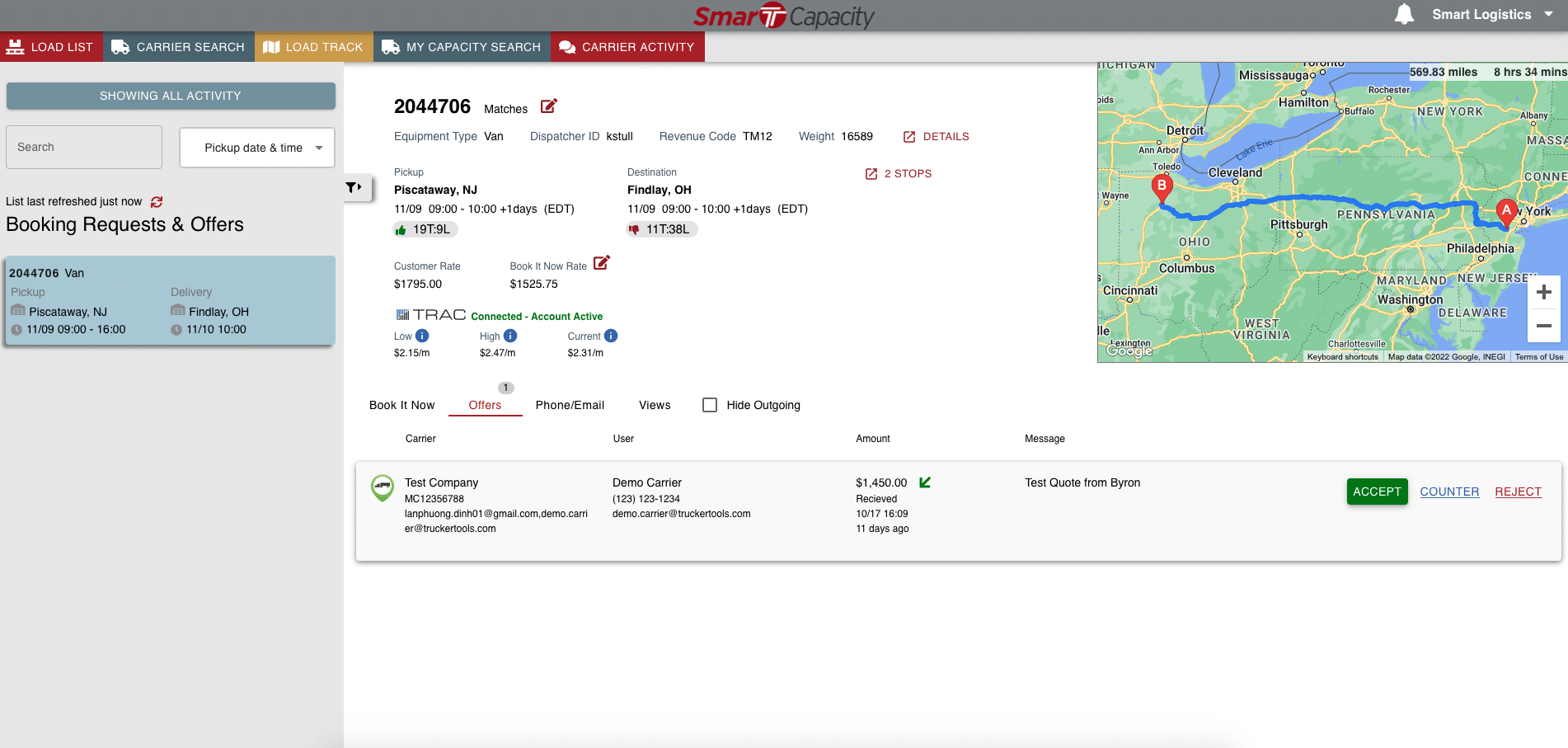Select load card 2044706 Van
This screenshot has height=748, width=1568.
(169, 300)
